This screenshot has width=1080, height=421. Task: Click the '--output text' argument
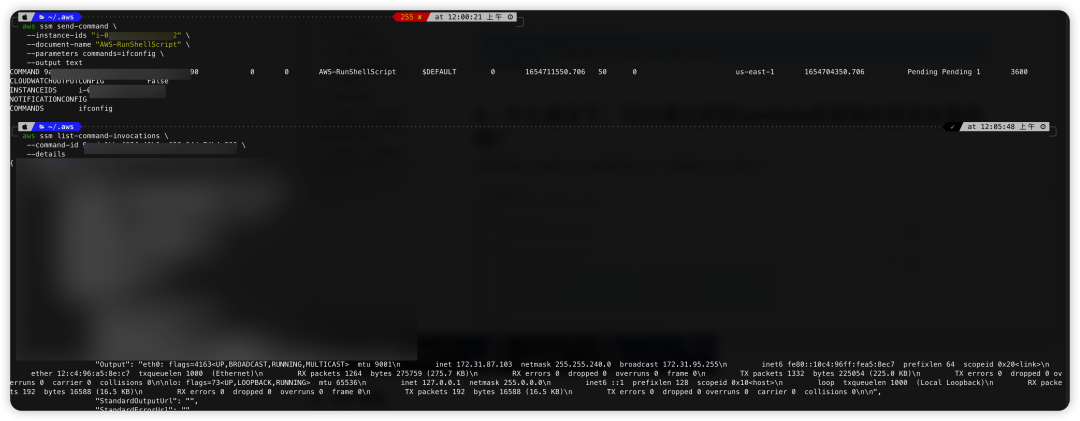pyautogui.click(x=54, y=63)
